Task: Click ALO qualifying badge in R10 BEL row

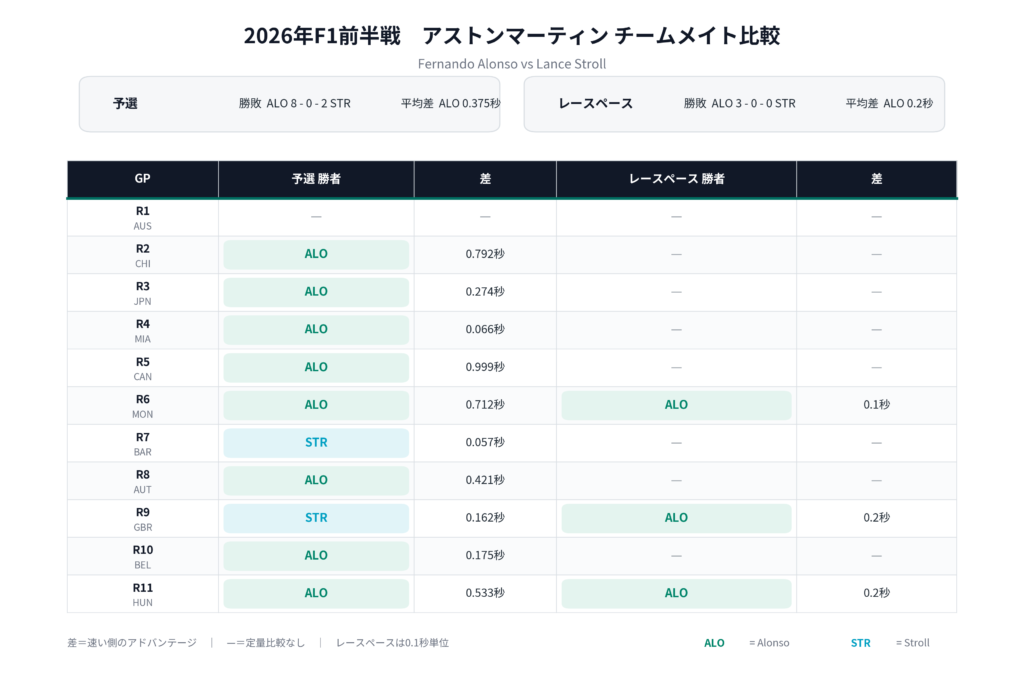Action: click(x=316, y=556)
